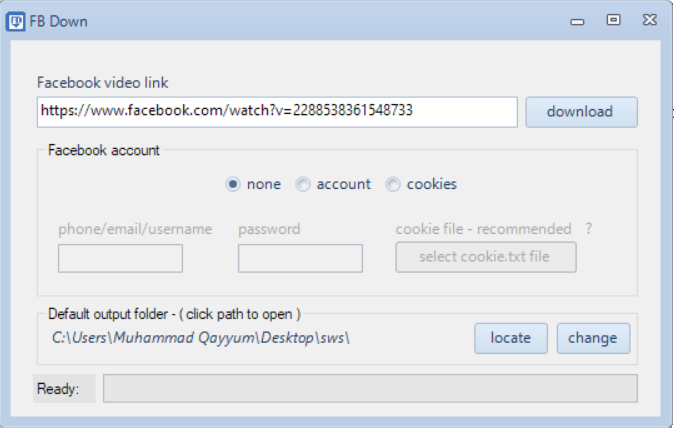The height and width of the screenshot is (428, 674).
Task: Click the locate folder button
Action: tap(511, 339)
